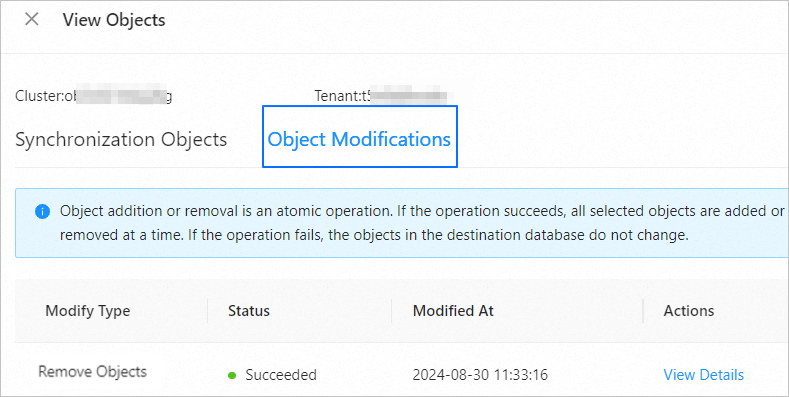Select the Object Modifications tab
The image size is (789, 397).
click(x=359, y=139)
